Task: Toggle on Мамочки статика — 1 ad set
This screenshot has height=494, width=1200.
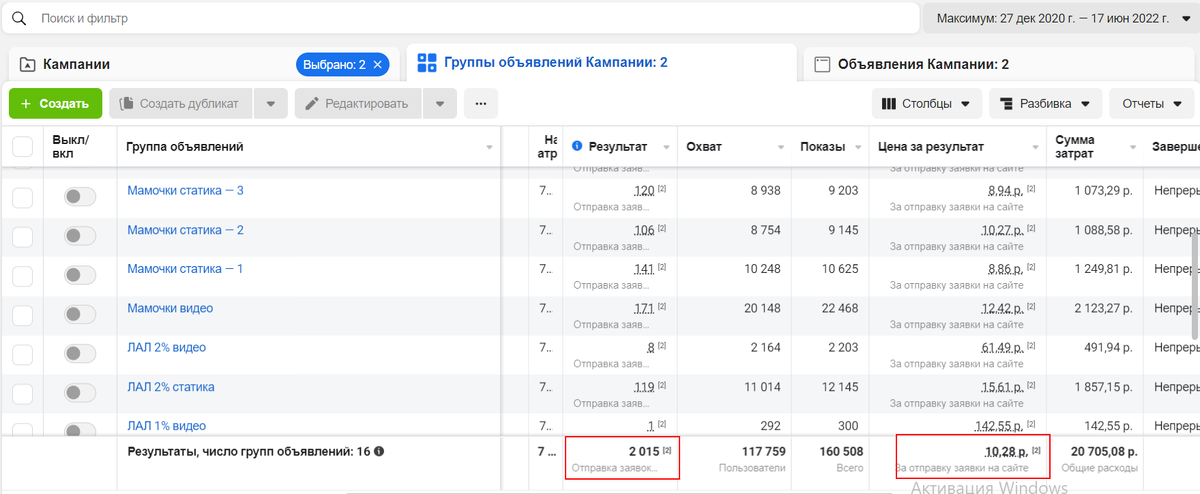Action: coord(80,275)
